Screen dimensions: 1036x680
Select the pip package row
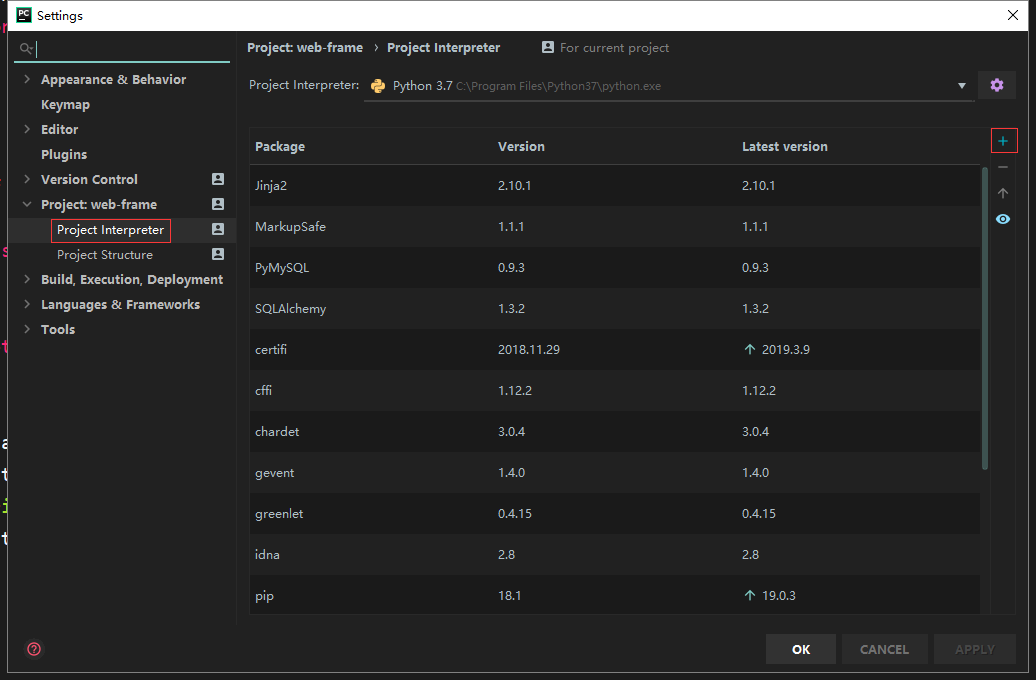(615, 595)
